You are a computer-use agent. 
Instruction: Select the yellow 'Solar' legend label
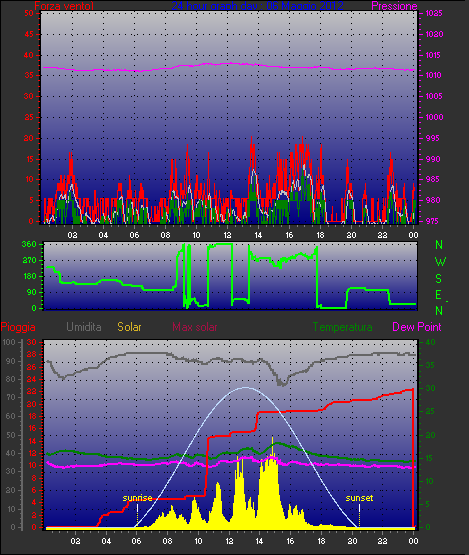(129, 327)
